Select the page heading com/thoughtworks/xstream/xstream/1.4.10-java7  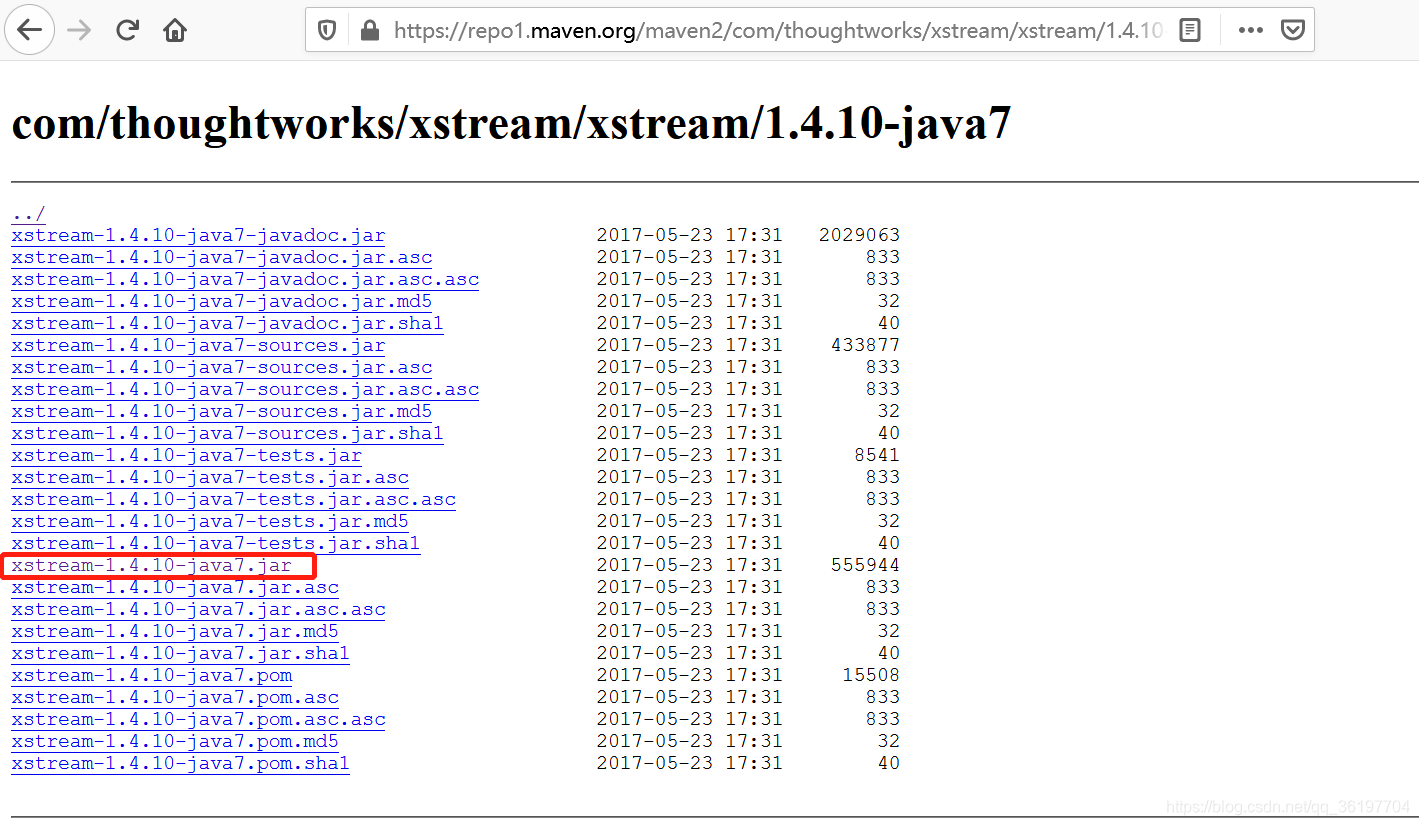tap(511, 124)
